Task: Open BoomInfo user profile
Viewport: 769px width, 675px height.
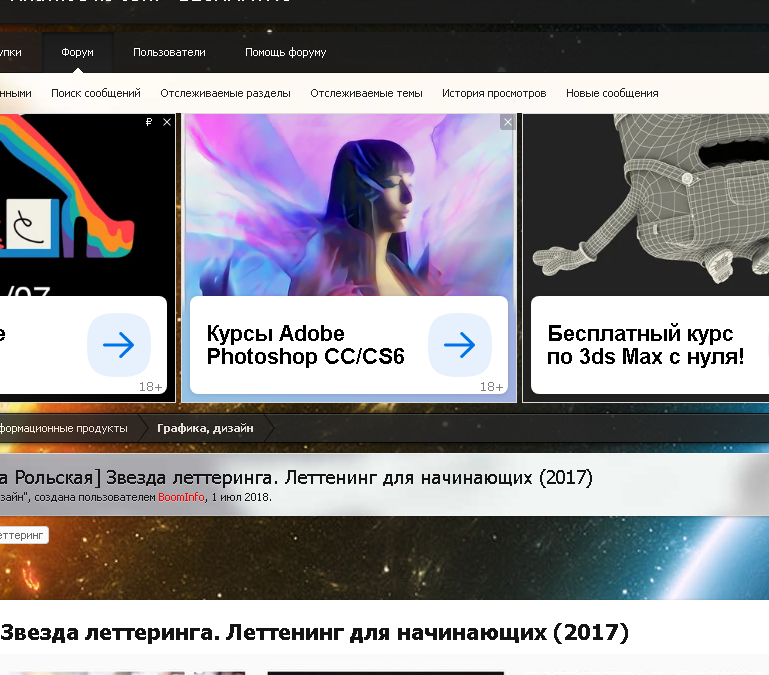Action: pyautogui.click(x=181, y=497)
